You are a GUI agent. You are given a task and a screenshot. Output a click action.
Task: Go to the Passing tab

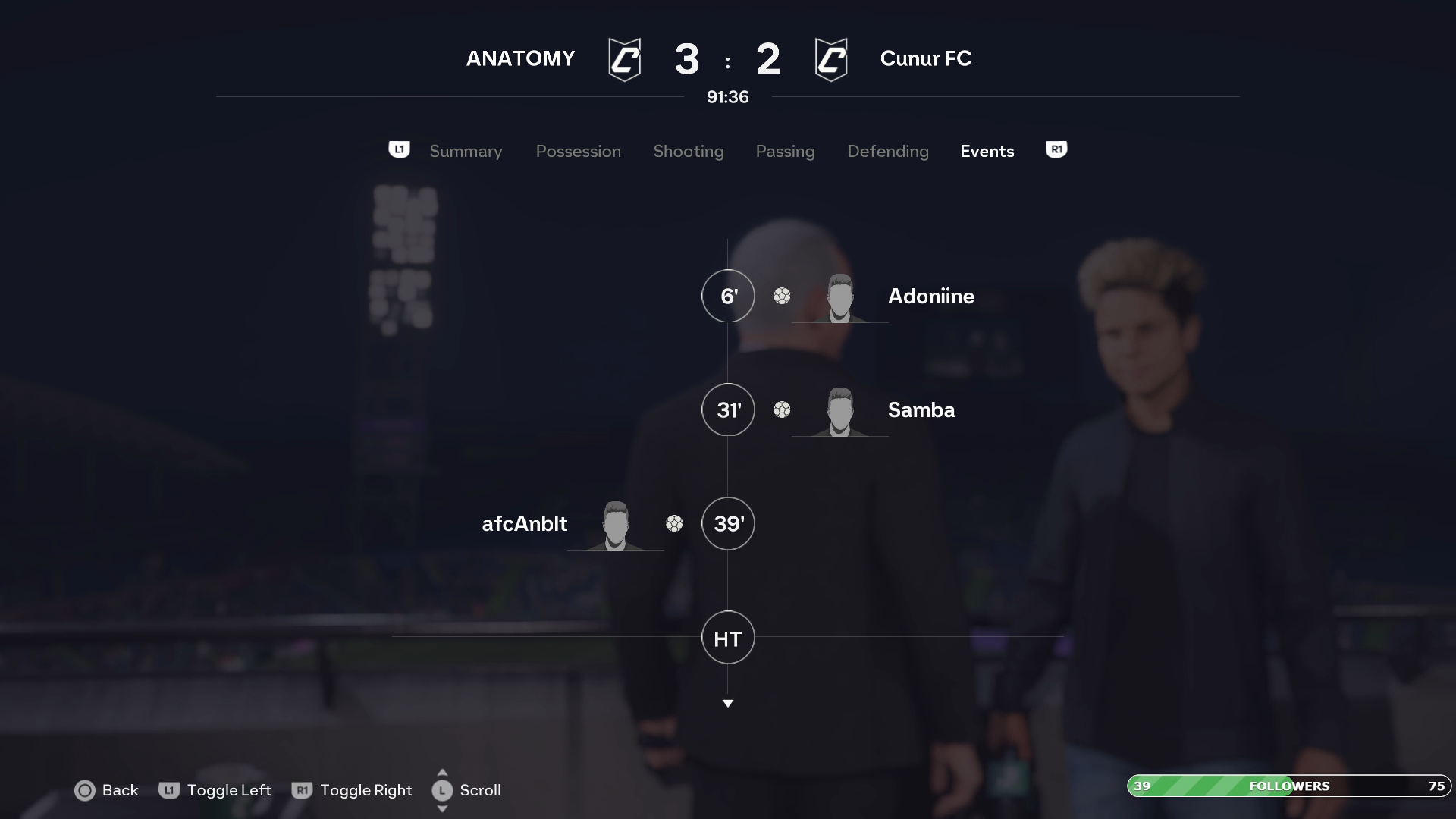(x=785, y=151)
